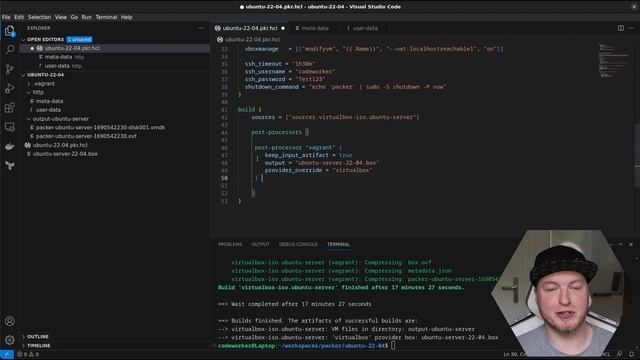The width and height of the screenshot is (640, 360).
Task: Click the '1 unsaved' badge
Action: coord(79,40)
